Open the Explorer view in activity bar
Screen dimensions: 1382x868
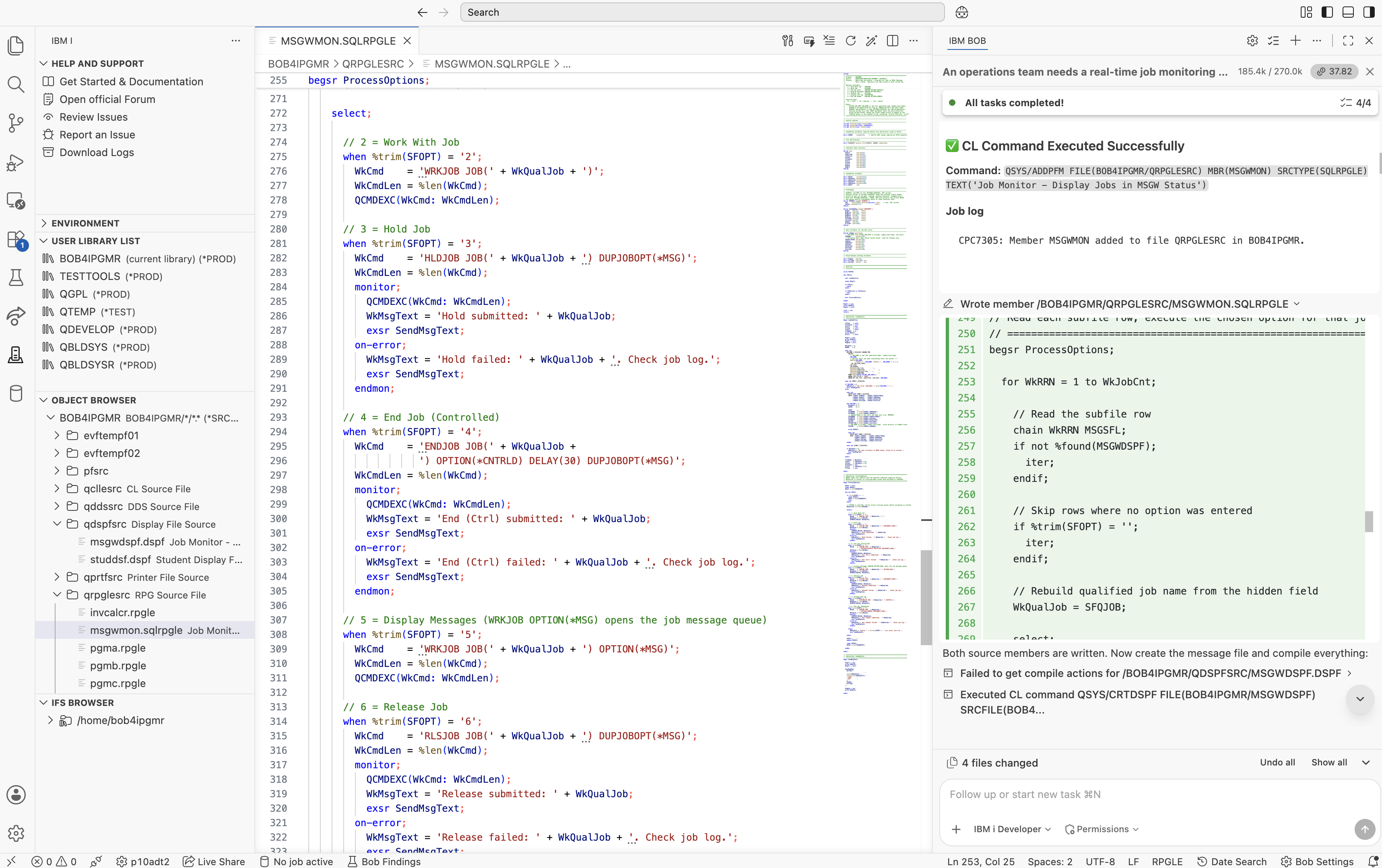[x=16, y=45]
